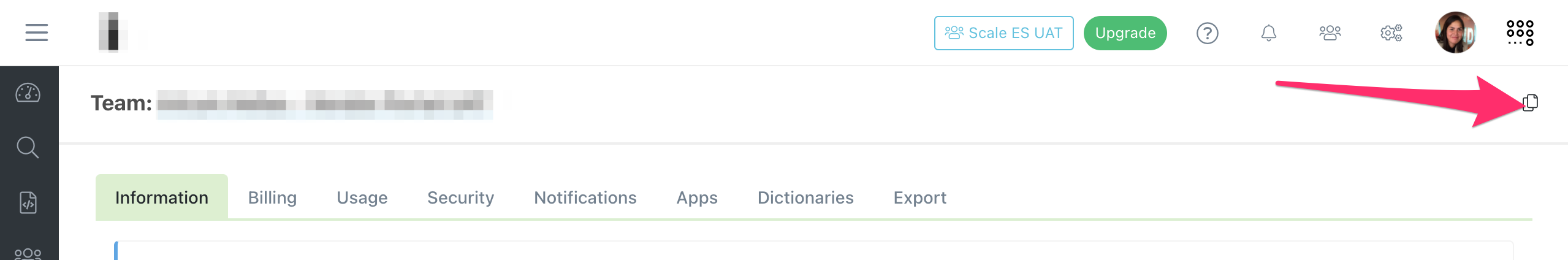Open the notifications bell
This screenshot has width=1568, height=260.
click(1268, 33)
